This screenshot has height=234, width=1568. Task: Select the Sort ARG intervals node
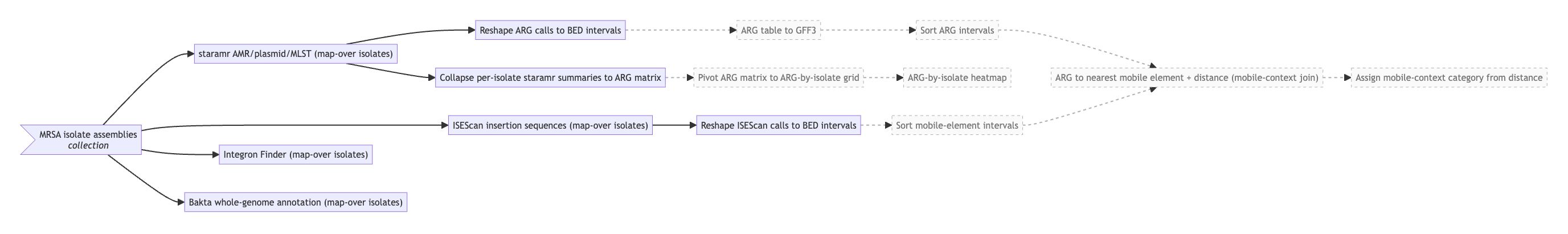957,30
